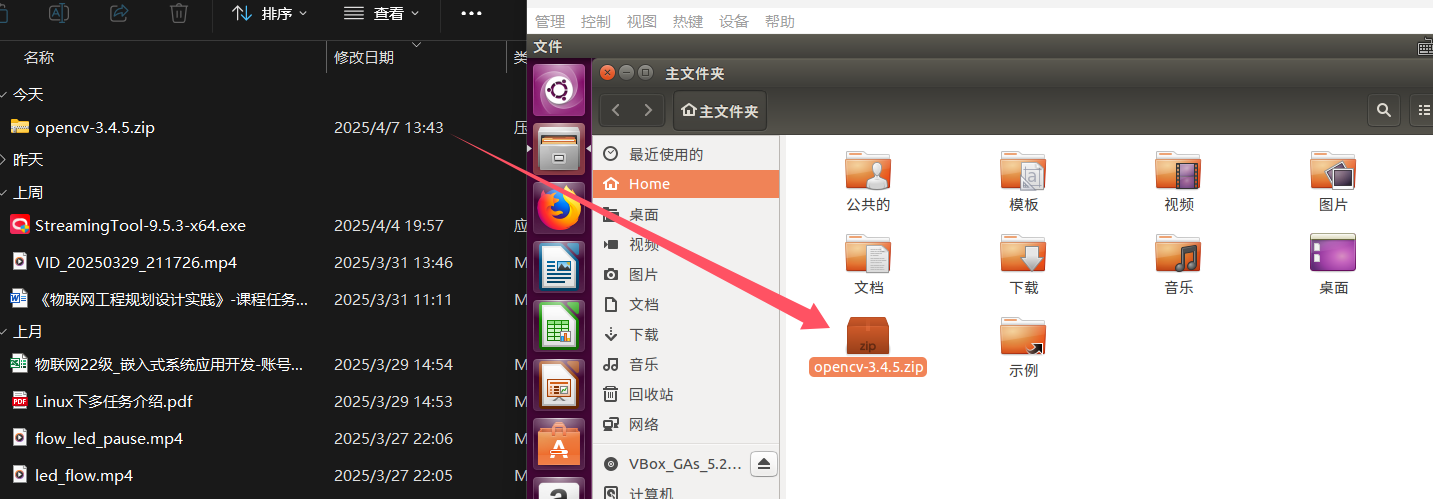Open the 热键 menu in VirtualBox
Screen dimensions: 1433x499
click(x=688, y=21)
